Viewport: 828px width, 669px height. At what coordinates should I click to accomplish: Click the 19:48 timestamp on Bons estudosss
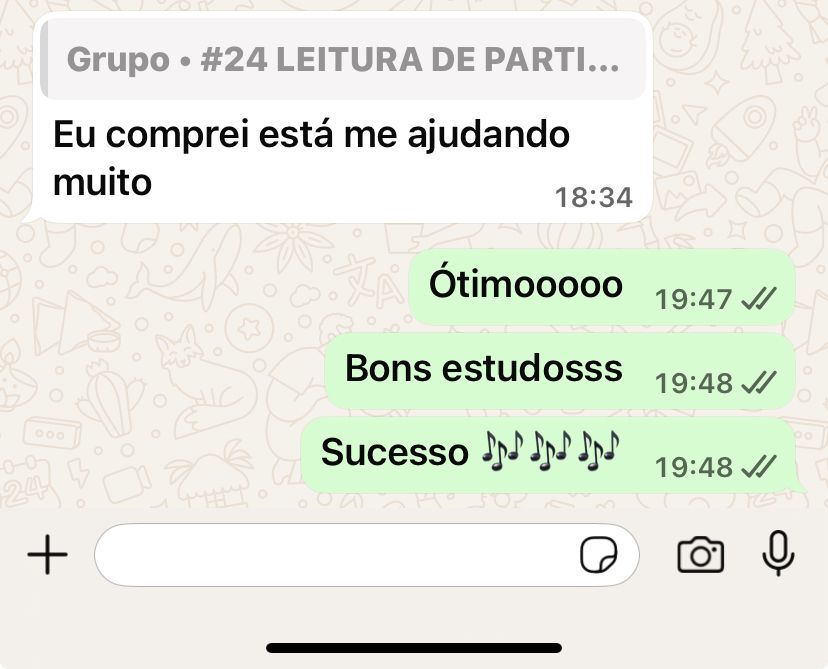click(x=693, y=383)
